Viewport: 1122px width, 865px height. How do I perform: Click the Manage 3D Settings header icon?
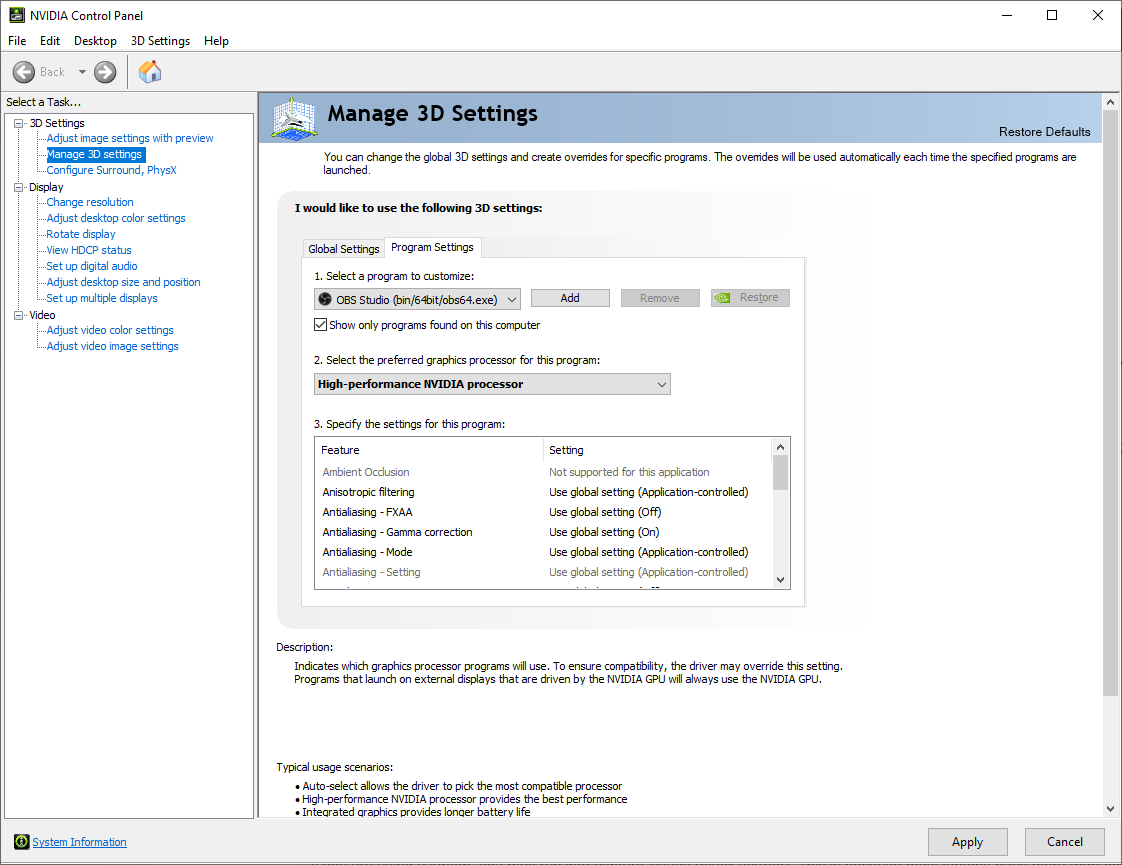click(294, 119)
